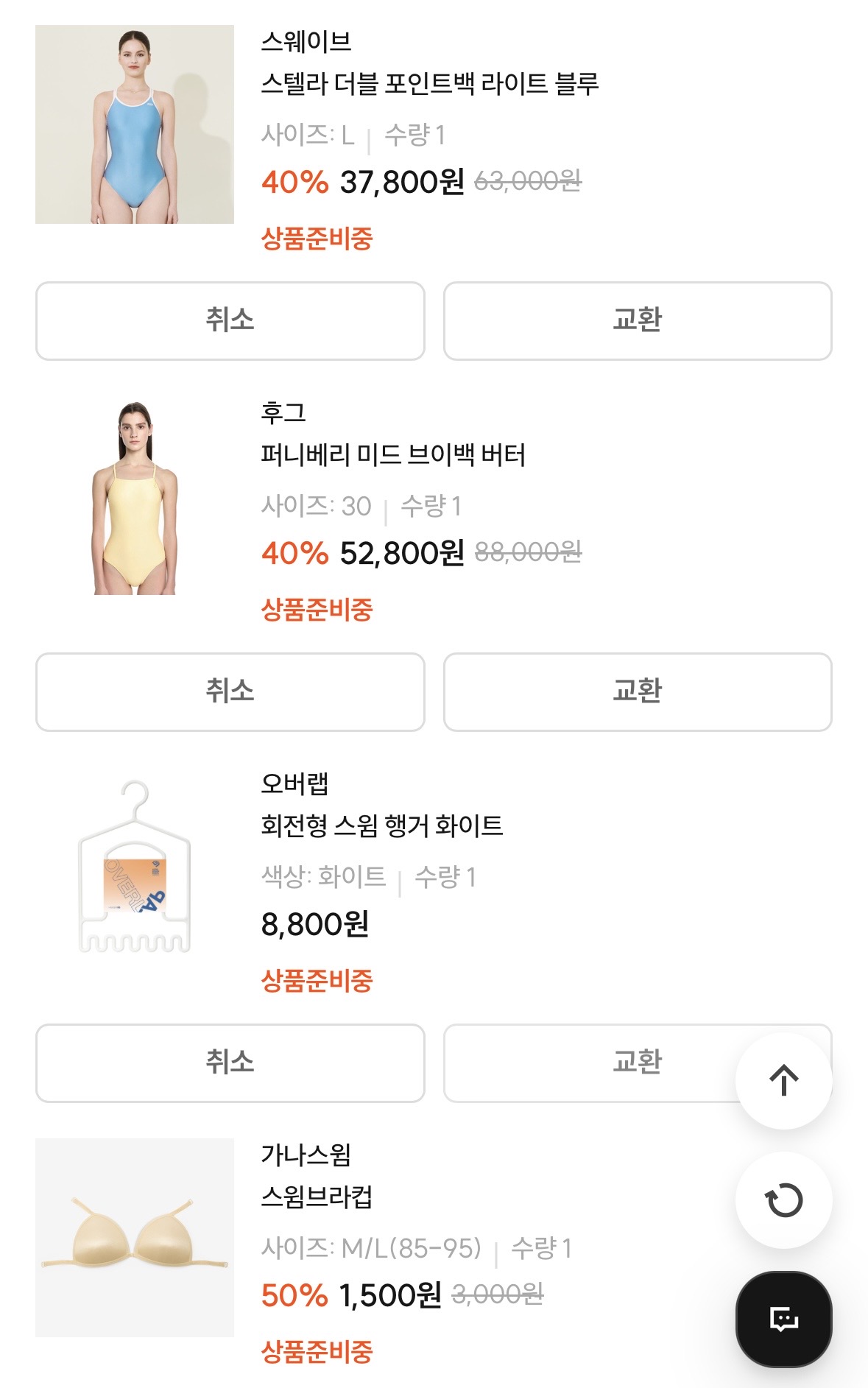
Task: Open product title 스텔라 더블 포인트백 라이트 블루
Action: [430, 84]
